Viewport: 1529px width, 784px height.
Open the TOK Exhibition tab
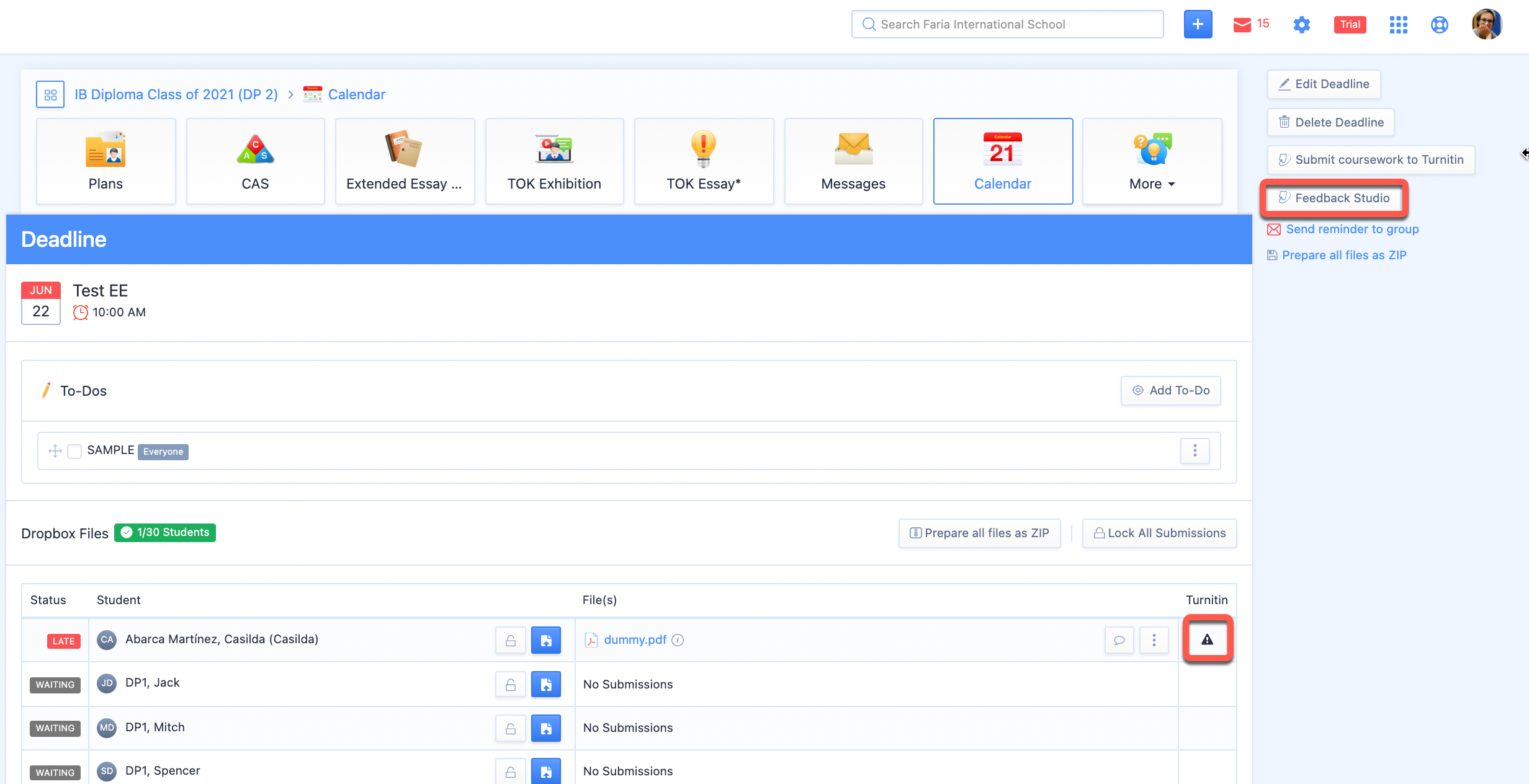tap(554, 161)
